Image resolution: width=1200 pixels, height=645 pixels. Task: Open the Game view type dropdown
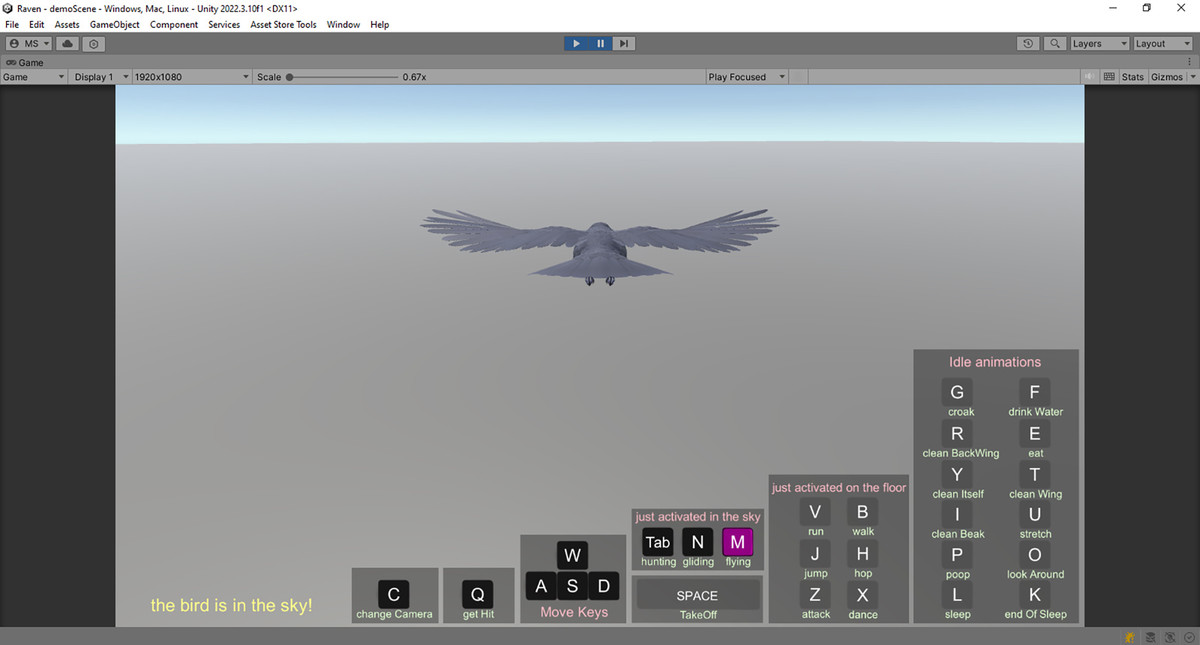click(34, 77)
